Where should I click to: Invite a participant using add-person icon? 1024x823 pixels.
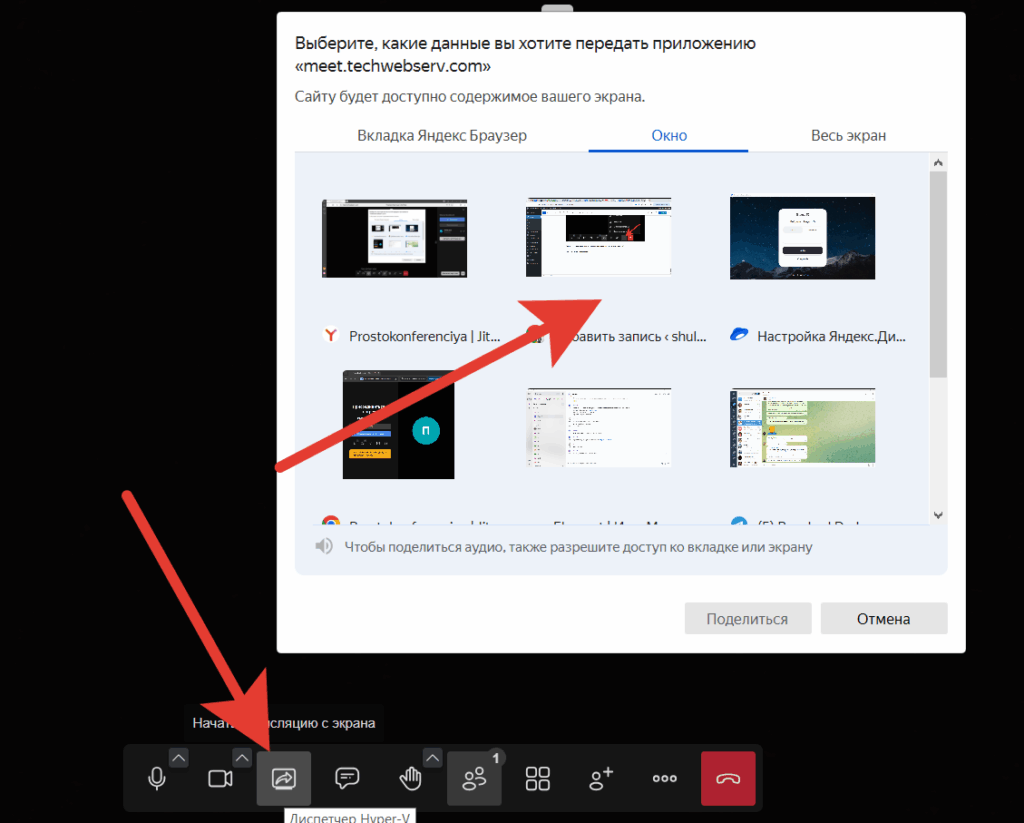click(x=601, y=778)
